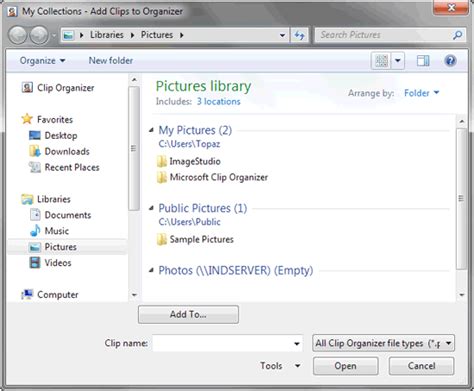Click the Clip Organizer icon in sidebar

[27, 88]
